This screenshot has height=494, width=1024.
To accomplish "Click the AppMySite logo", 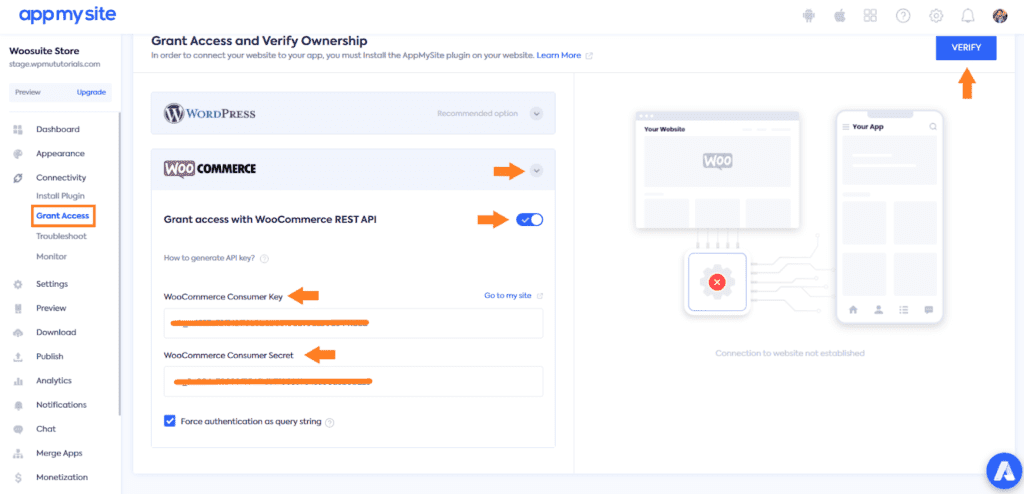I will [x=68, y=14].
